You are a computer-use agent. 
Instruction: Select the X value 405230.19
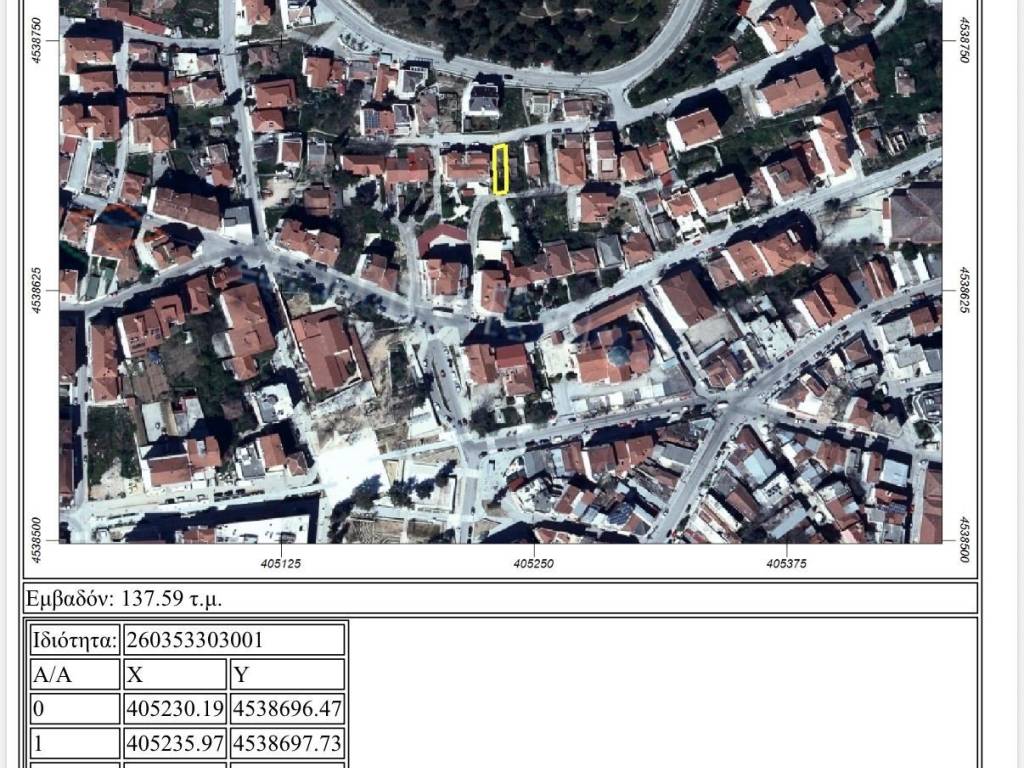tap(175, 709)
